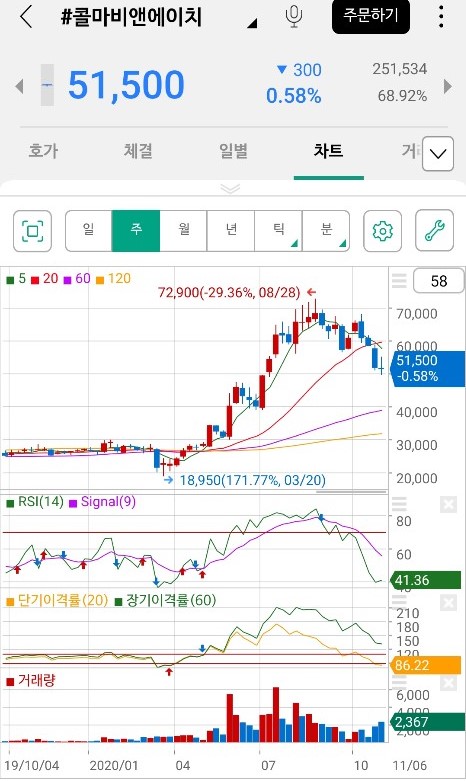
Task: Expand the tab list chevron
Action: (x=438, y=154)
